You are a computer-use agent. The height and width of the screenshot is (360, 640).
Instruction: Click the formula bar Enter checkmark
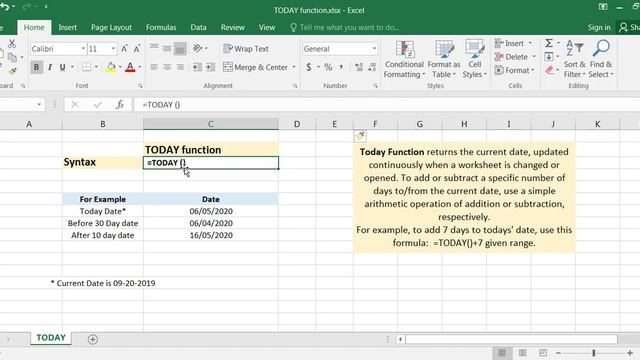click(x=98, y=105)
